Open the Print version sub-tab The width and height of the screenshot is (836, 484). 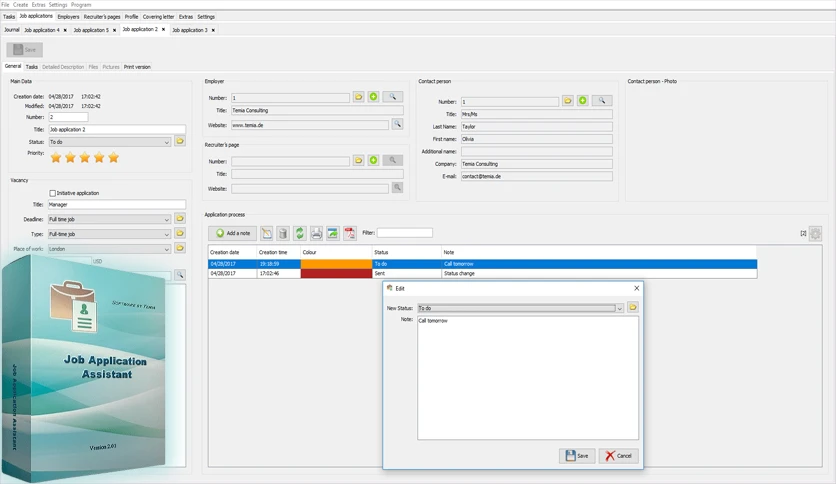(x=137, y=67)
